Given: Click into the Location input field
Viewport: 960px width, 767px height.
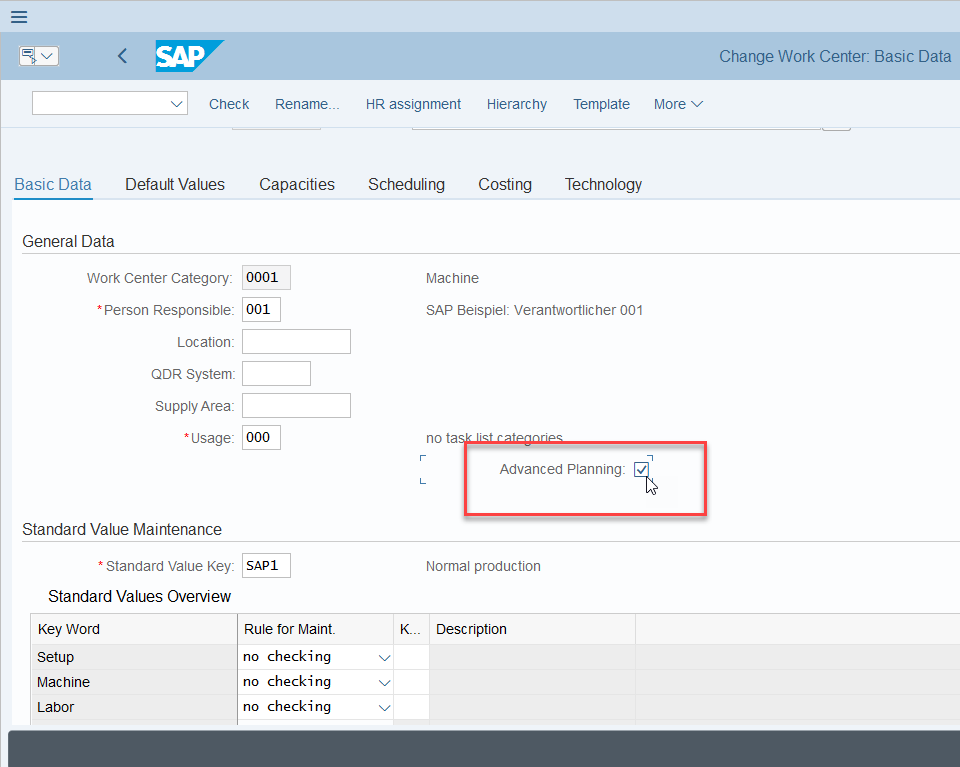Looking at the screenshot, I should pyautogui.click(x=296, y=342).
